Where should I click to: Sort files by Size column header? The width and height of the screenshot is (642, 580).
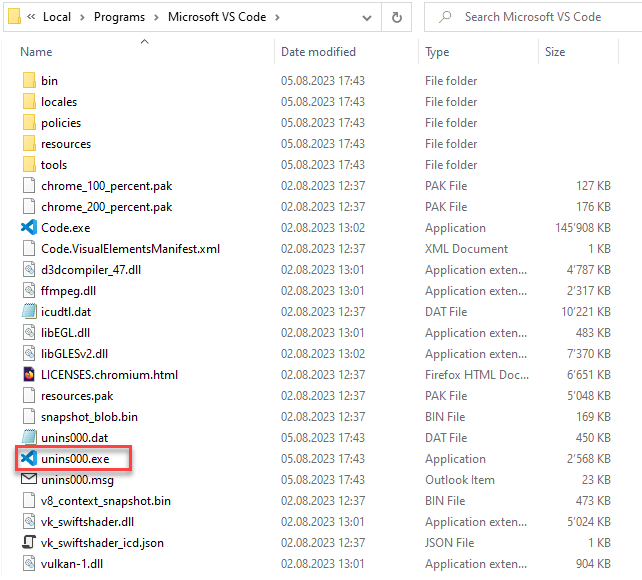(x=555, y=52)
